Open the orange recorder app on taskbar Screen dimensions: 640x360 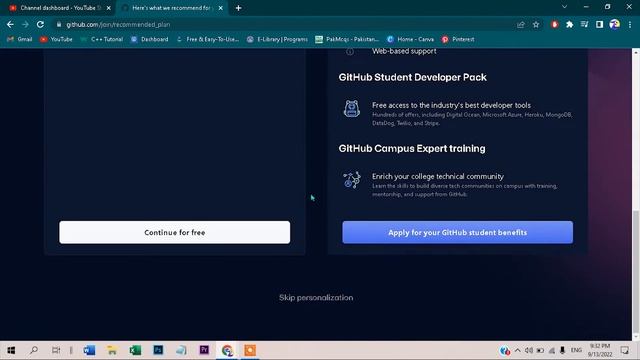[250, 350]
